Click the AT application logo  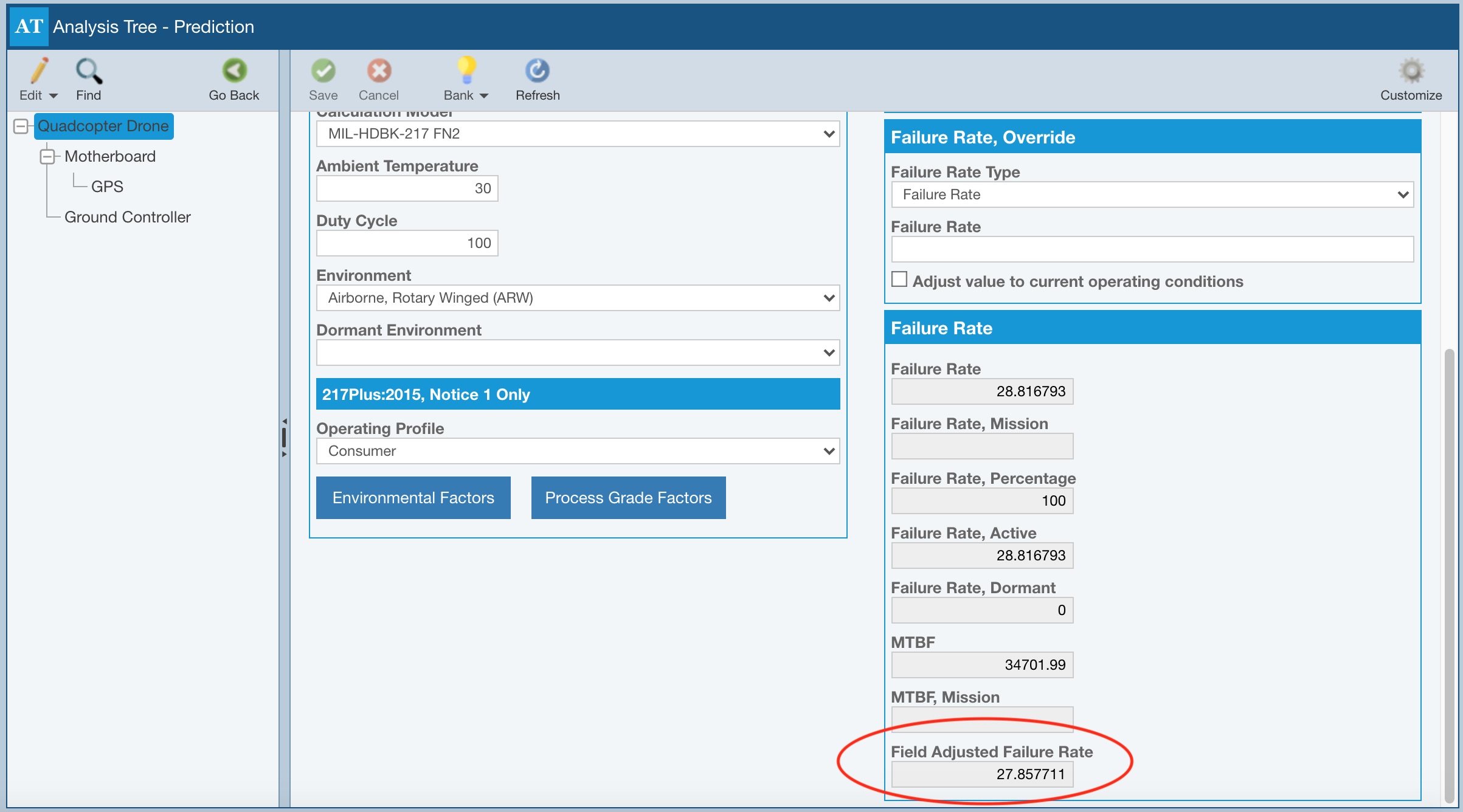pyautogui.click(x=29, y=27)
